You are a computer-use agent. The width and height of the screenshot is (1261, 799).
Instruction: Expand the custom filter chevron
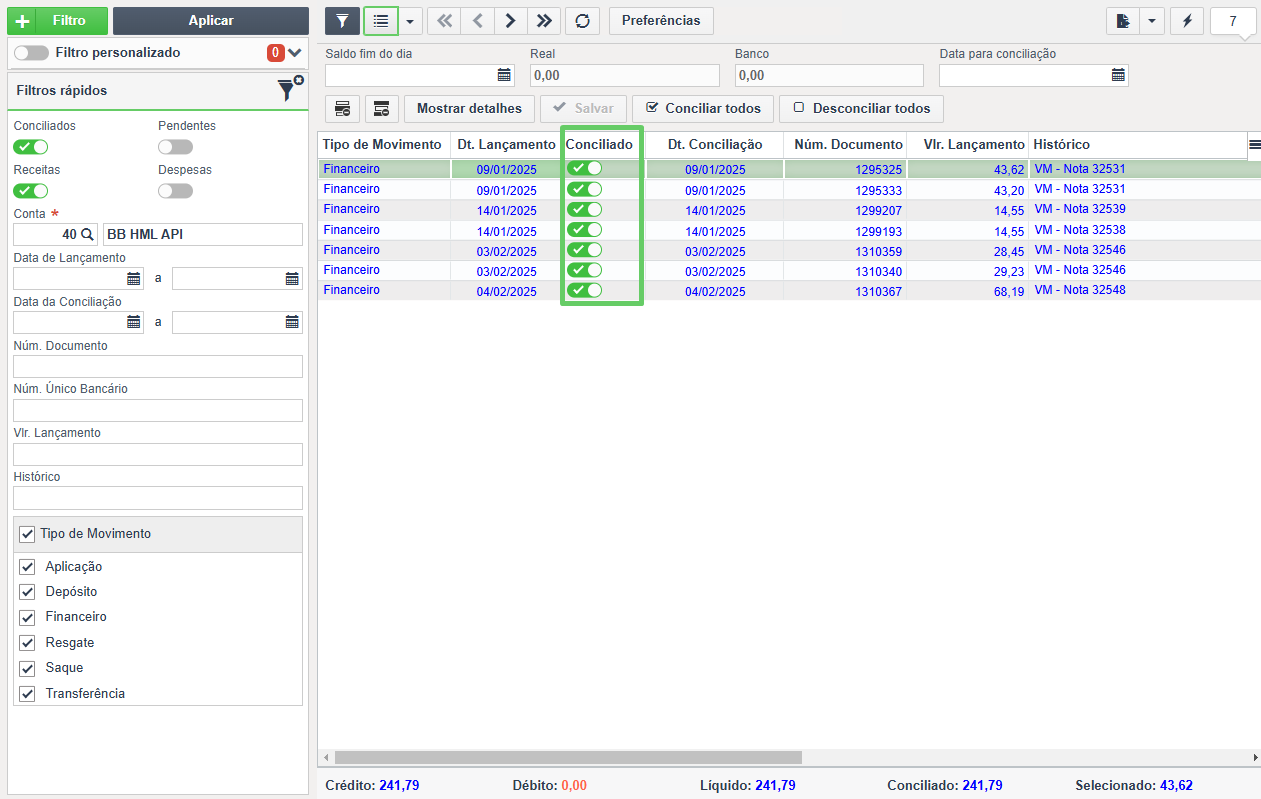(x=294, y=53)
